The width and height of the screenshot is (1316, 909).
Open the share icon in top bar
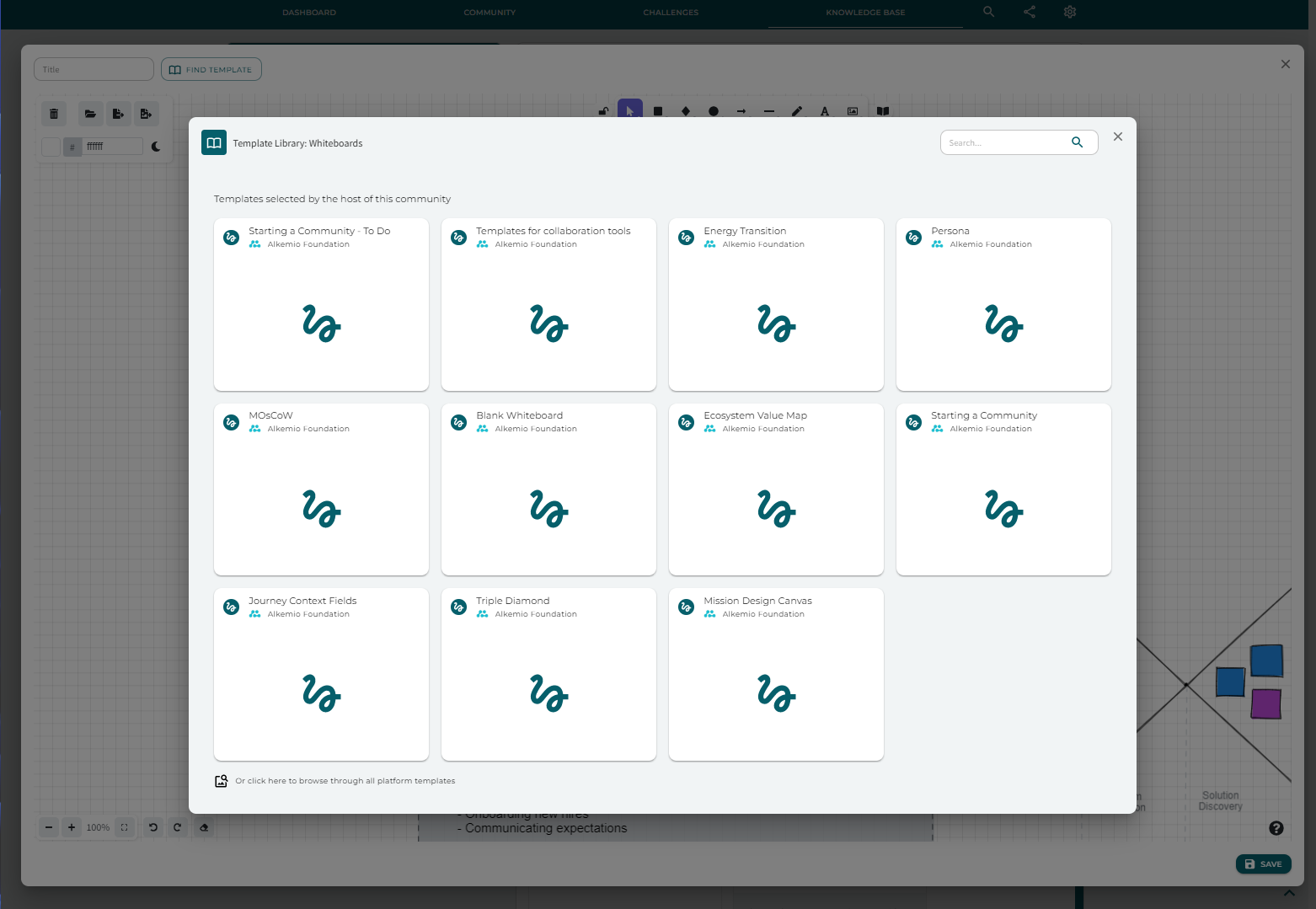coord(1030,12)
